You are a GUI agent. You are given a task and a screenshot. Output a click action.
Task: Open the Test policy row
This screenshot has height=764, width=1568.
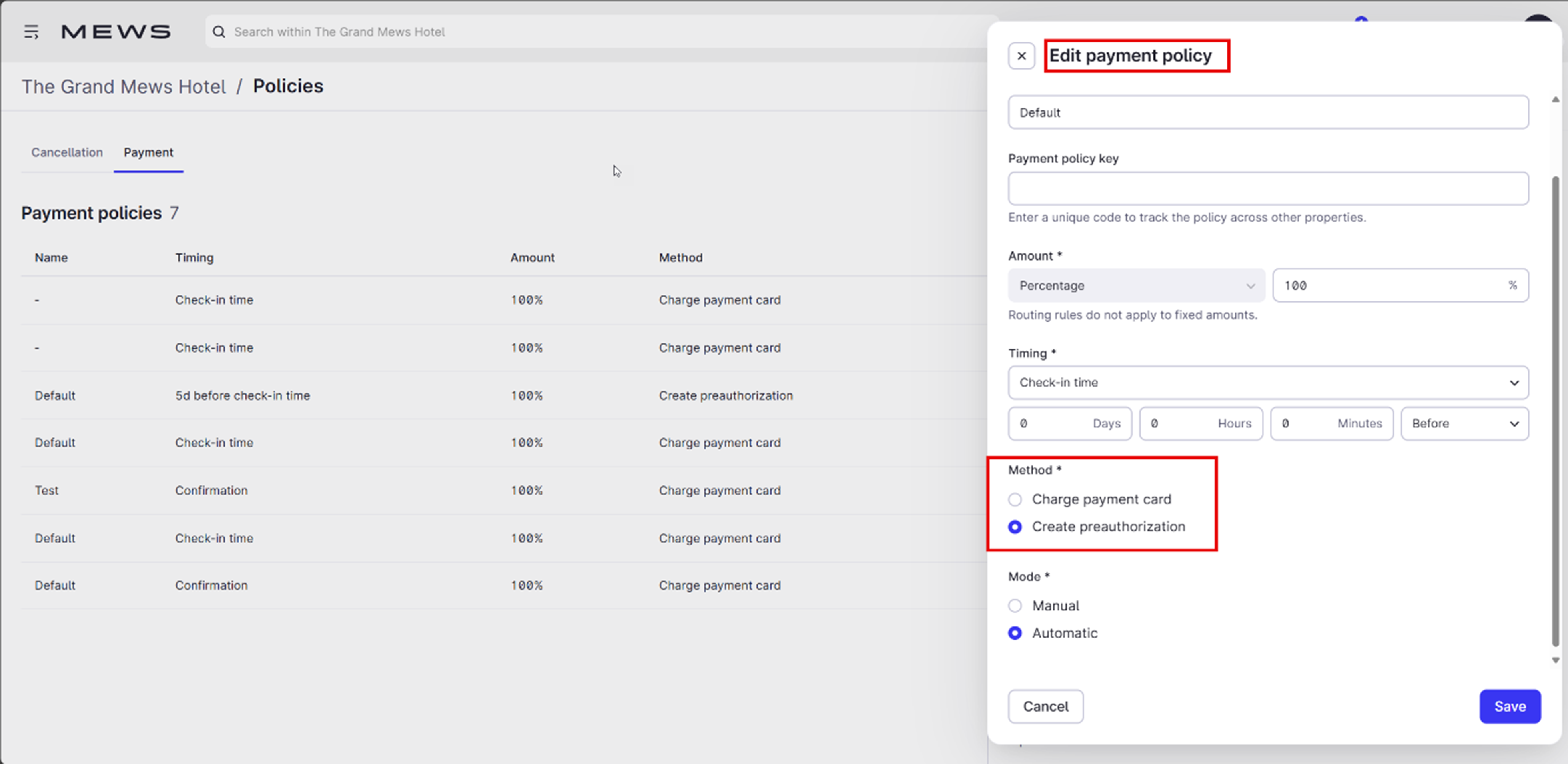click(504, 491)
